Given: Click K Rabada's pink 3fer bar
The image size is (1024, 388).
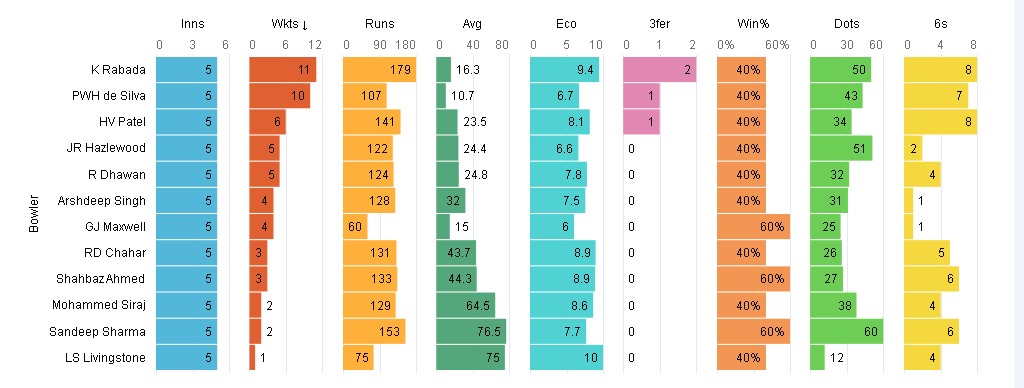Looking at the screenshot, I should pos(660,70).
